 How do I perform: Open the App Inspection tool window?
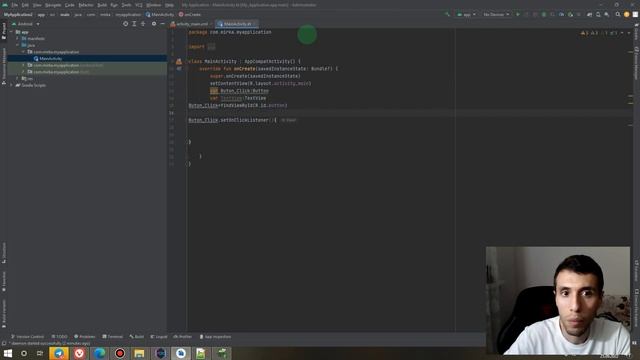click(x=215, y=337)
